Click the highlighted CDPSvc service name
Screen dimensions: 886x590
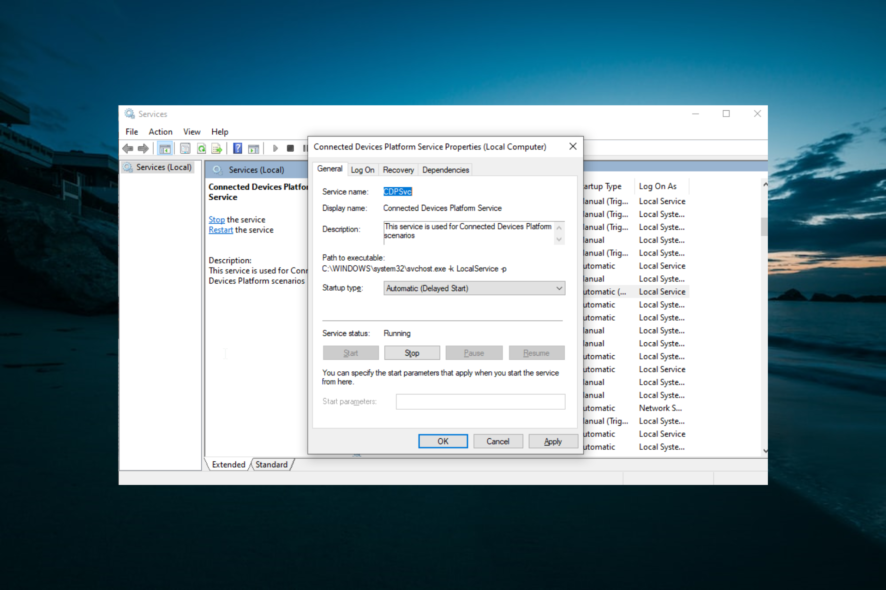click(398, 192)
